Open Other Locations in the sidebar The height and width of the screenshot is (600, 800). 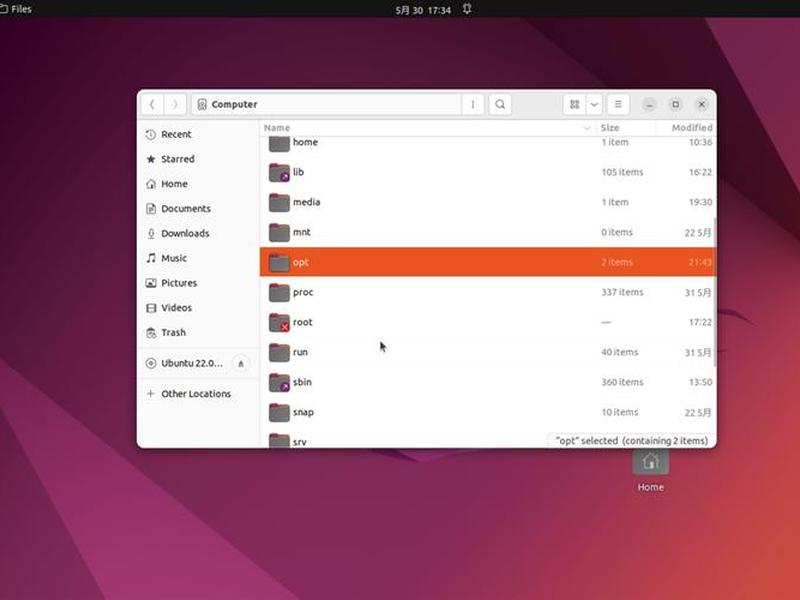click(x=198, y=394)
